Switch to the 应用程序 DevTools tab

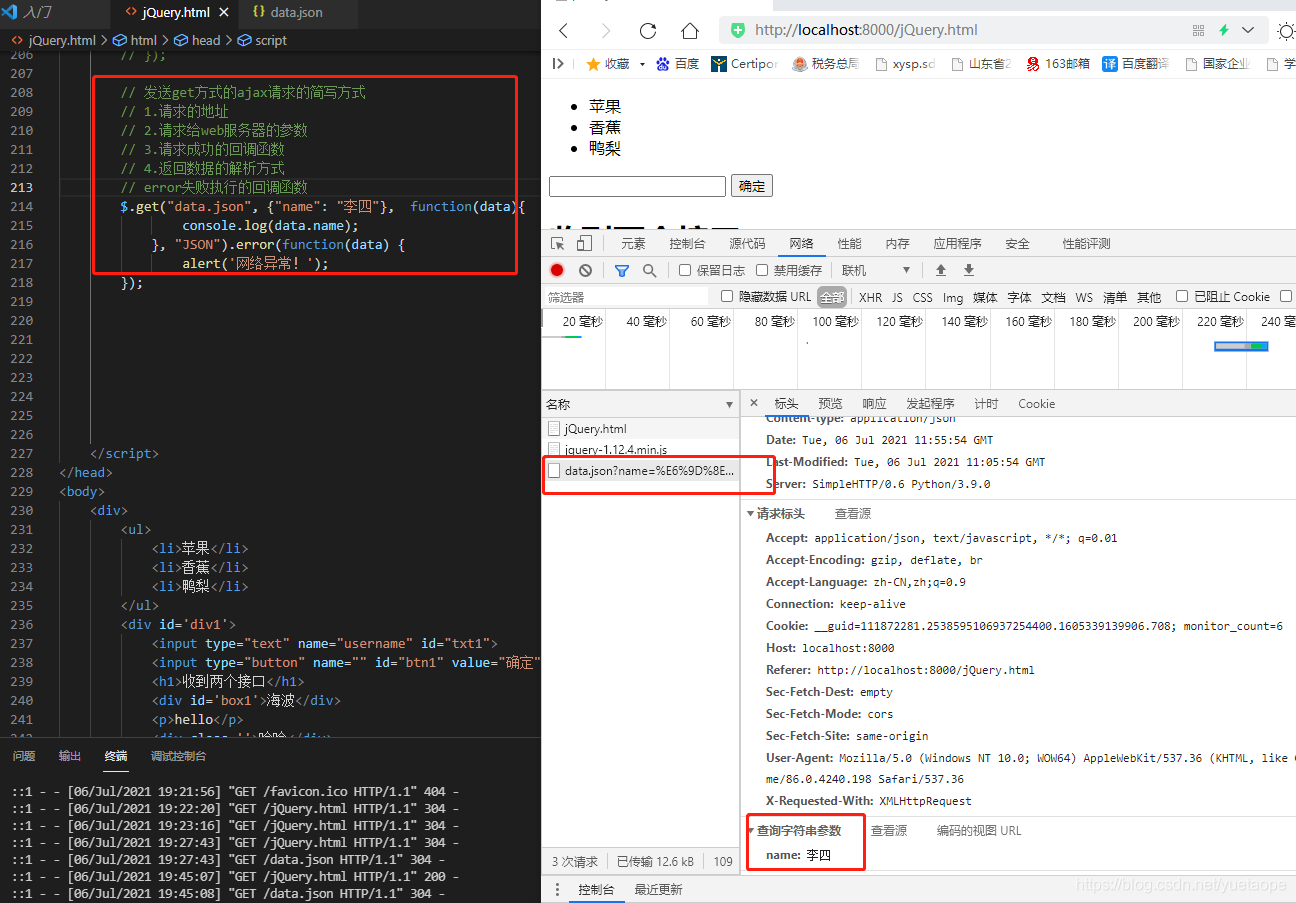pos(957,243)
